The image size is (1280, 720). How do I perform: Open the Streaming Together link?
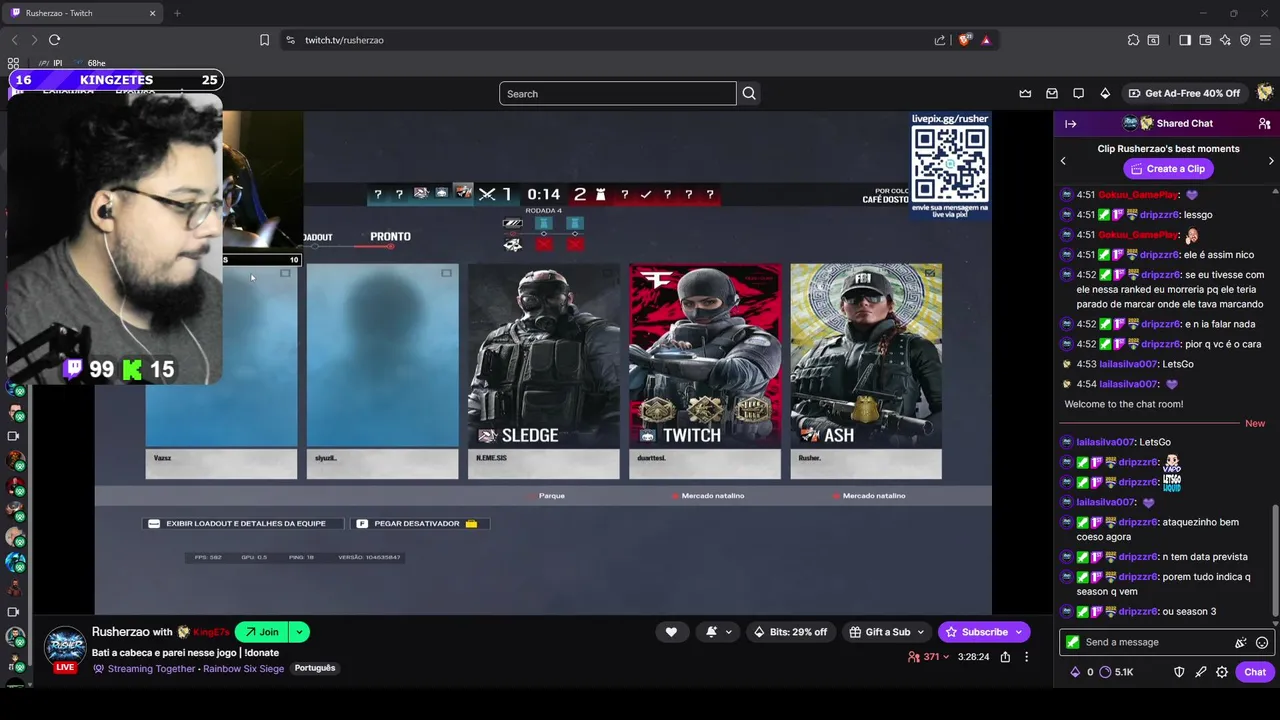click(x=151, y=669)
